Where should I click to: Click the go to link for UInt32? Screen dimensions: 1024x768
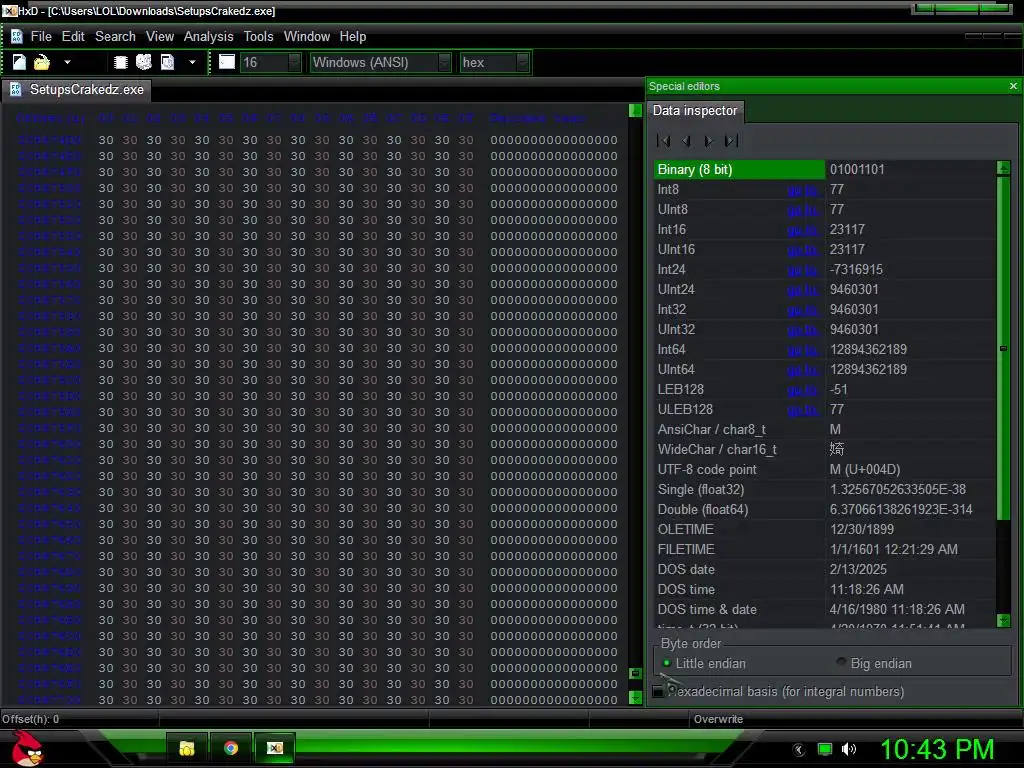pyautogui.click(x=803, y=330)
